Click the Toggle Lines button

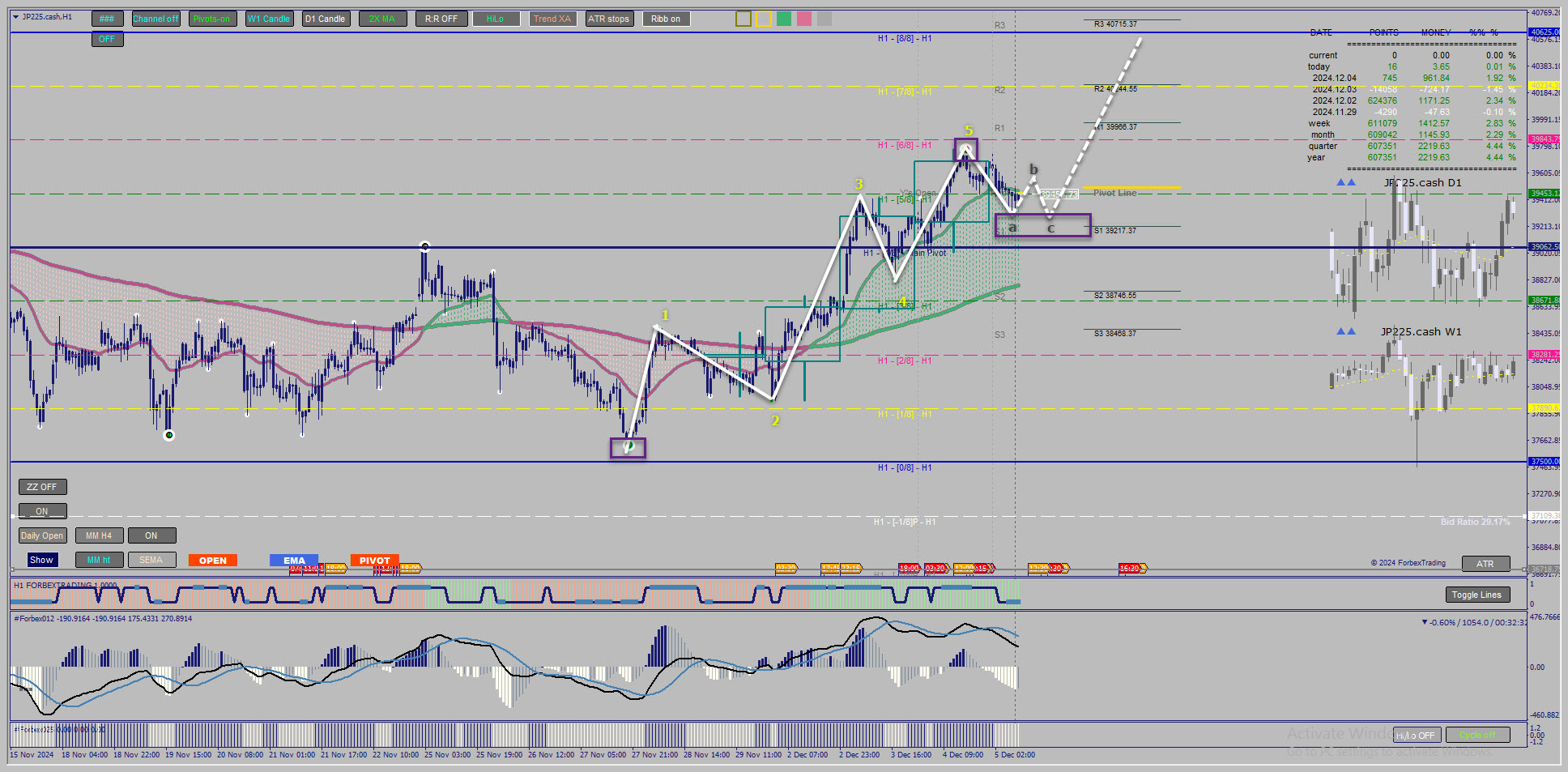(x=1477, y=595)
